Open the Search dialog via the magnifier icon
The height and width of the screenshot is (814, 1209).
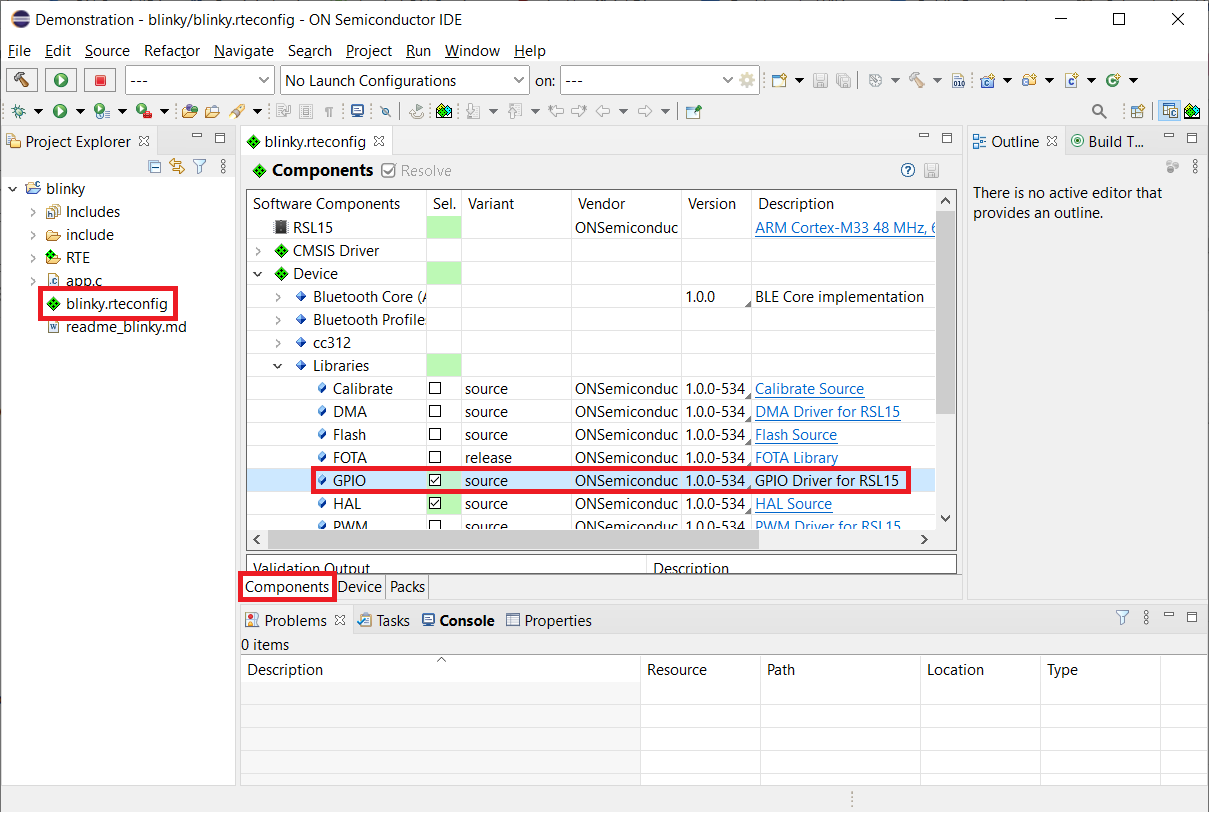[1098, 111]
